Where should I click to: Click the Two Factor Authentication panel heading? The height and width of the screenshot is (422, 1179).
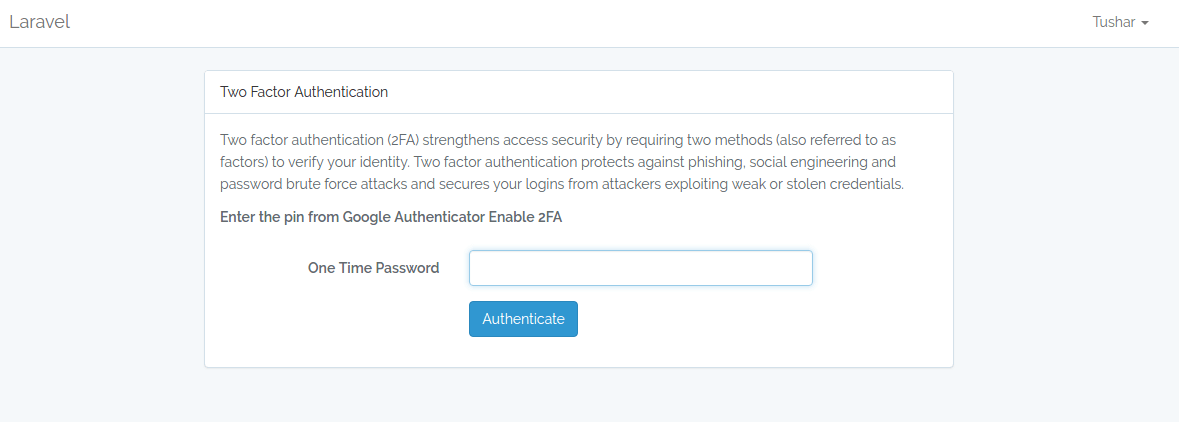point(304,92)
